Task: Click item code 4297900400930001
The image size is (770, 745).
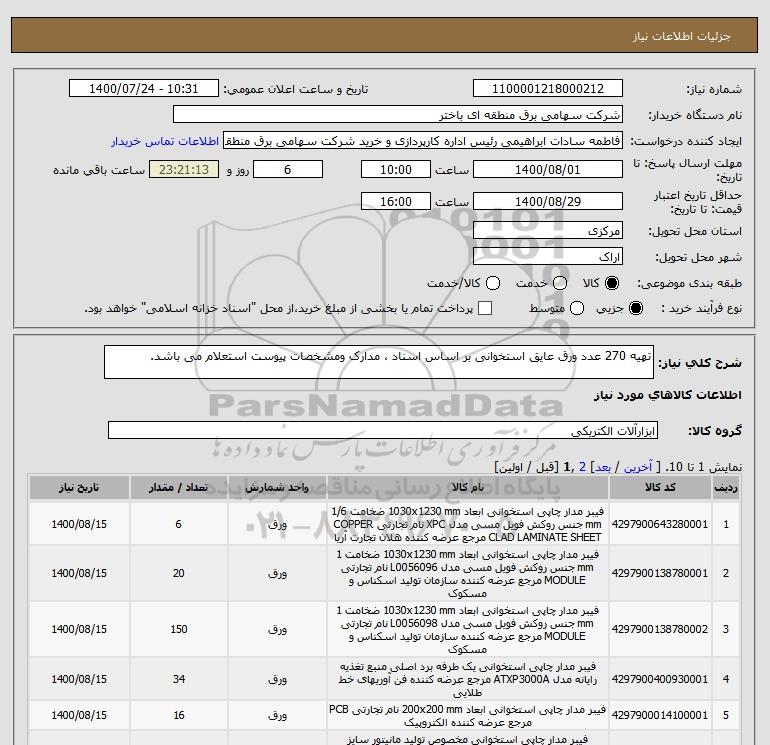Action: pyautogui.click(x=660, y=679)
